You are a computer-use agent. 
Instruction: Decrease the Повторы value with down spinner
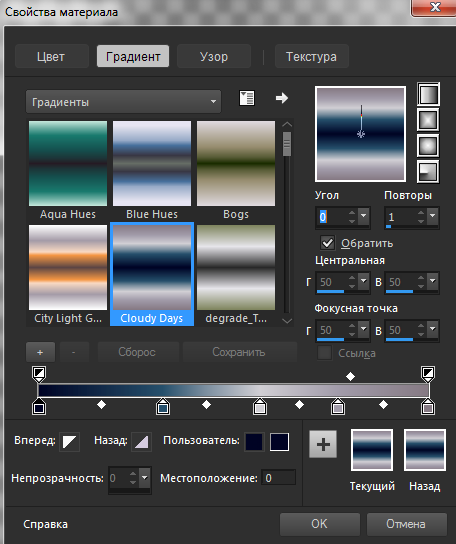click(421, 221)
